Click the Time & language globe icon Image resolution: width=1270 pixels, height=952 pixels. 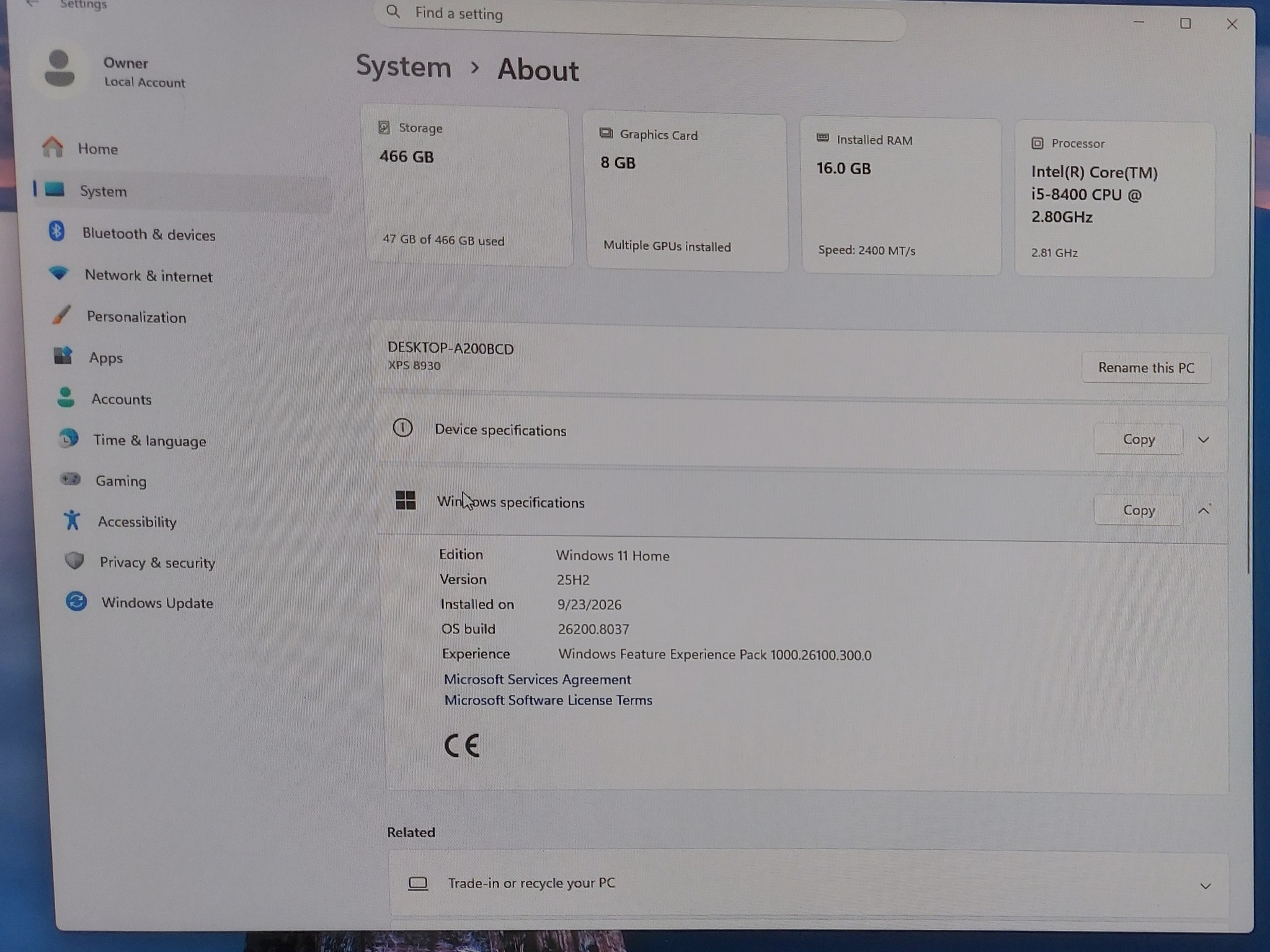click(68, 439)
